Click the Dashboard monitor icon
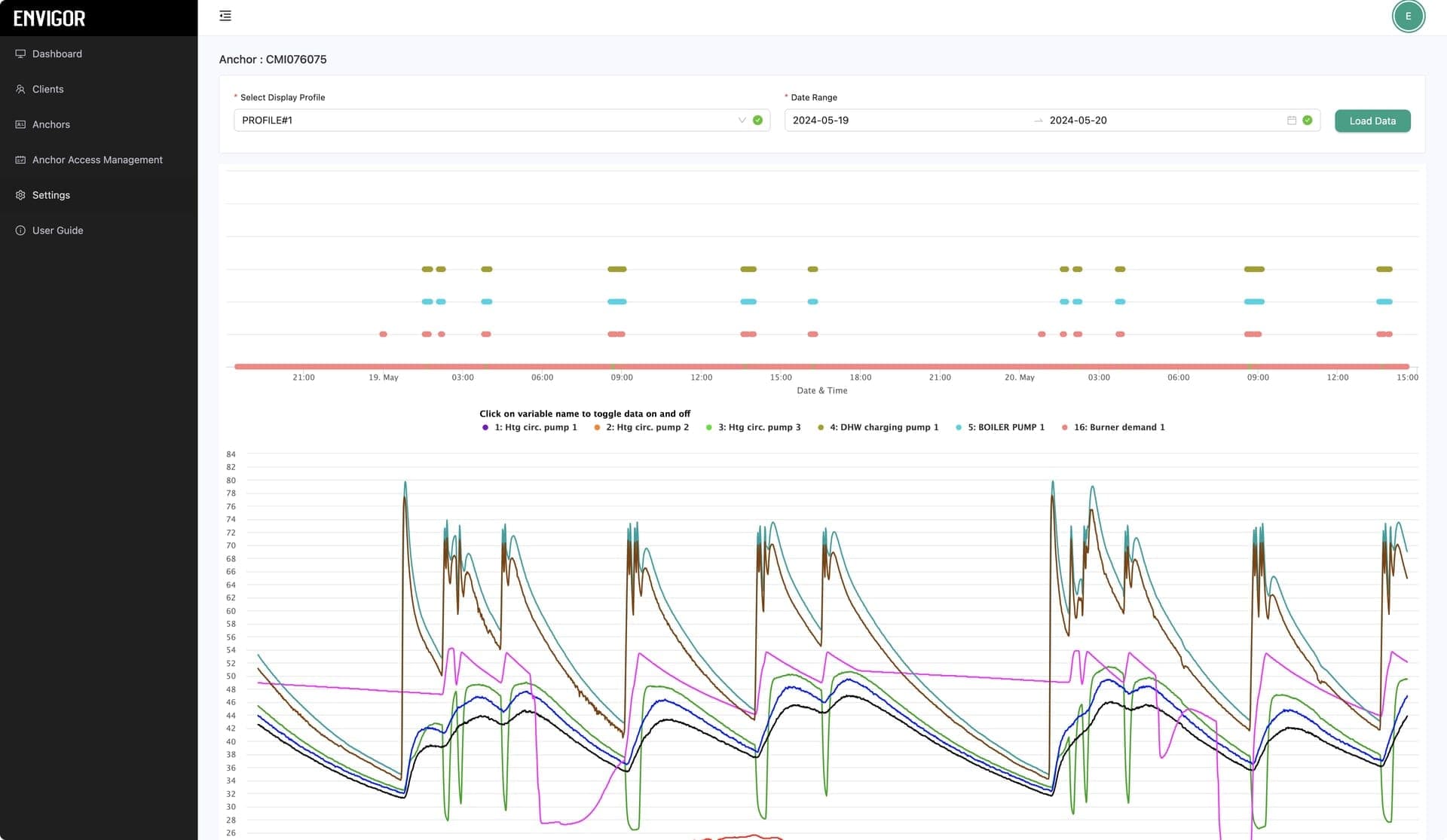This screenshot has width=1447, height=840. (20, 53)
